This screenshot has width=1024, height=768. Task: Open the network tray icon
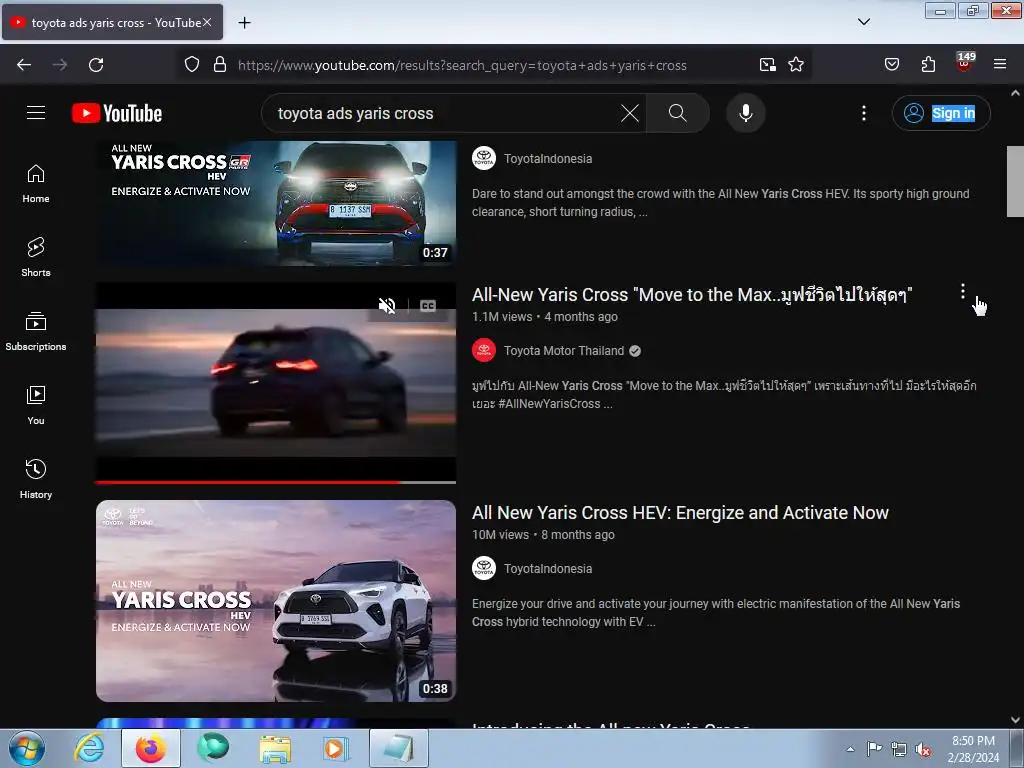[899, 749]
